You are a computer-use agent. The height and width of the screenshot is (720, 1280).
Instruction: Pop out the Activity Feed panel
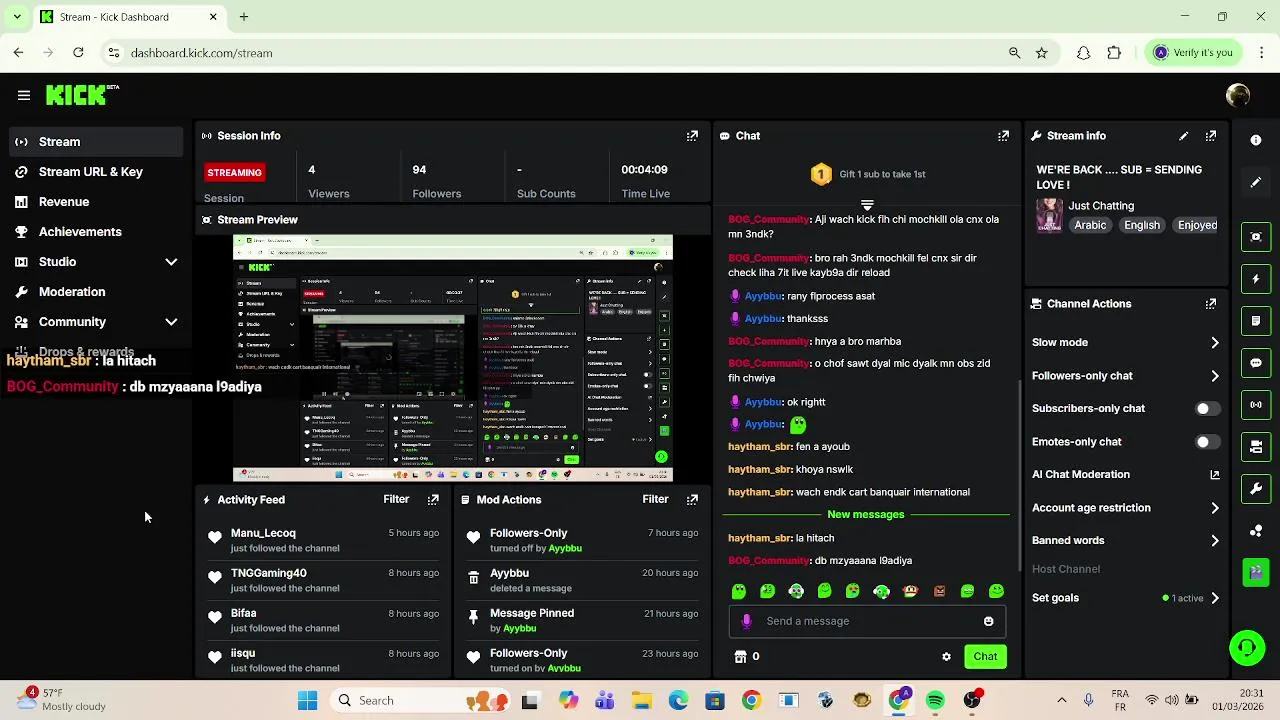point(433,500)
